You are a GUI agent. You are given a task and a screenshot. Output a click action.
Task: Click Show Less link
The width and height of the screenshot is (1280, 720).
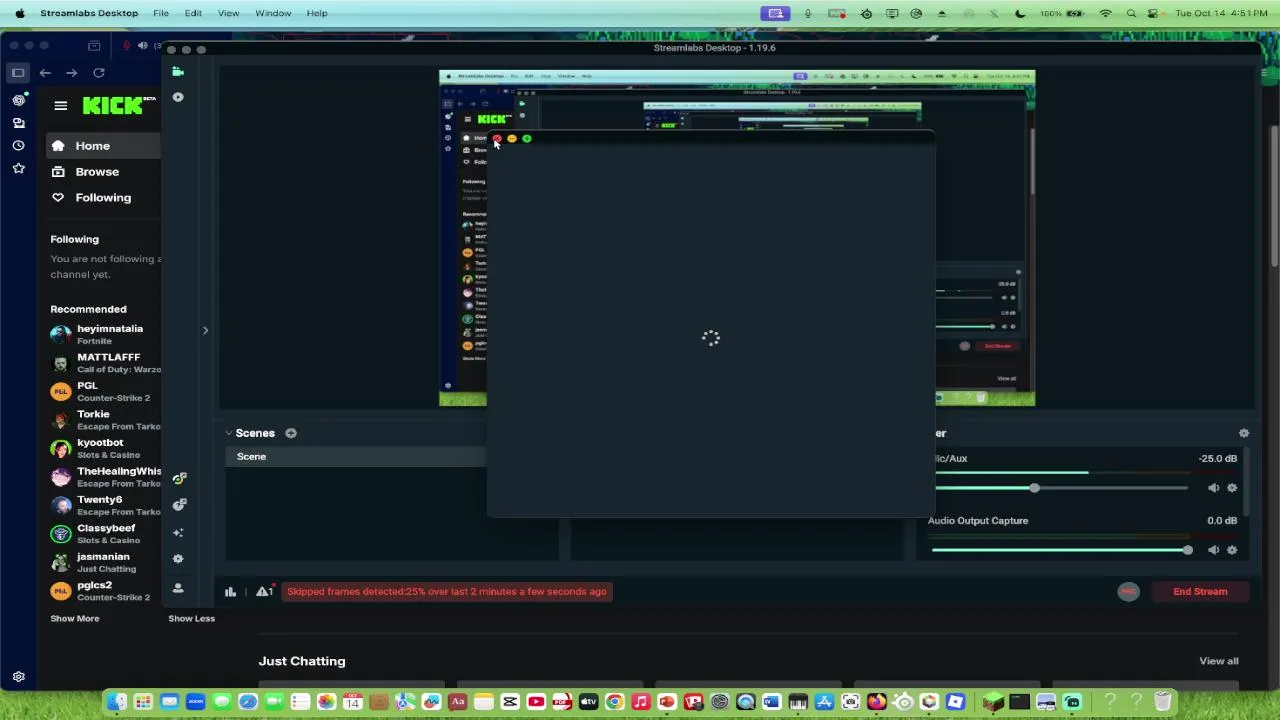click(x=191, y=619)
